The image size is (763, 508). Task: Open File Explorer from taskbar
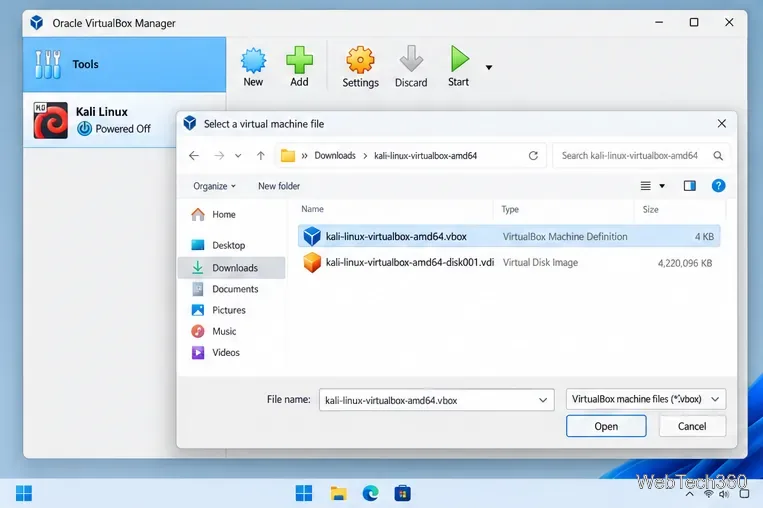[338, 493]
